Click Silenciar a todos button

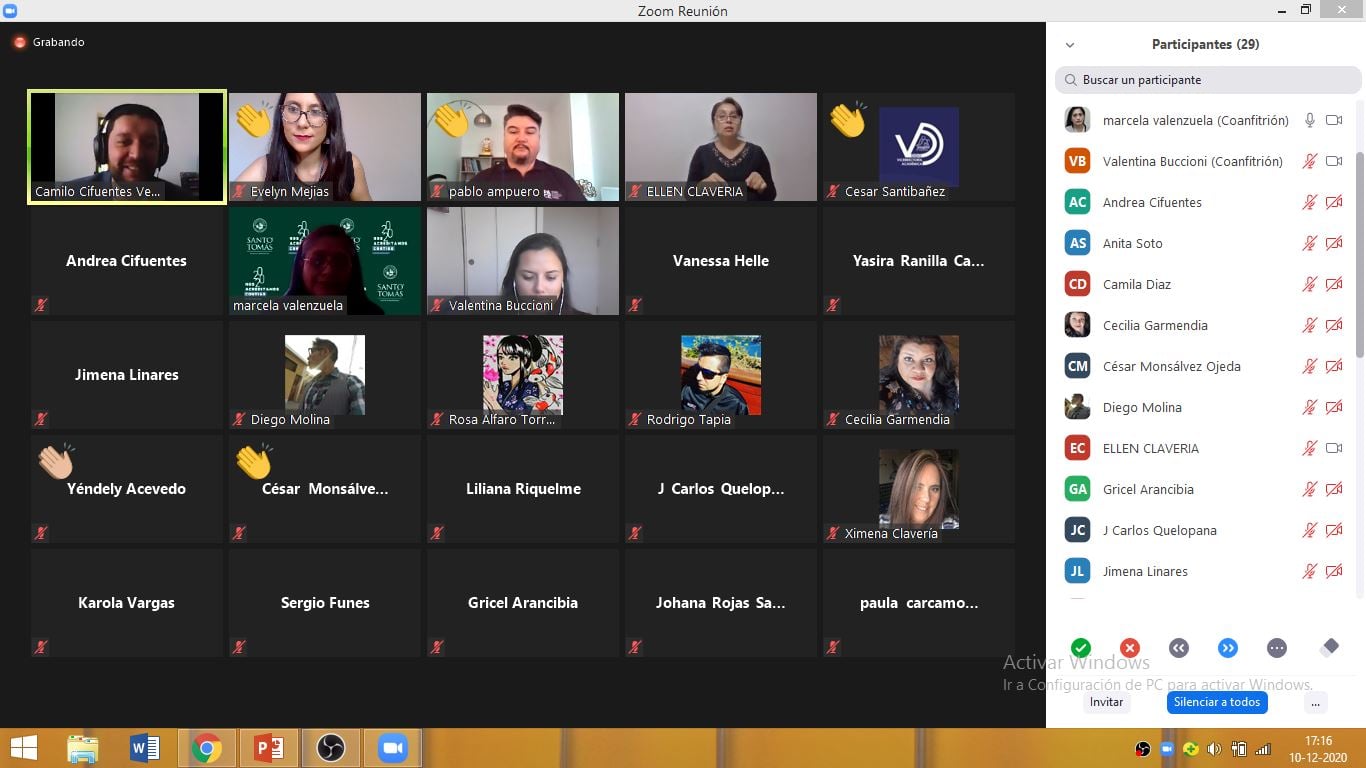1216,702
